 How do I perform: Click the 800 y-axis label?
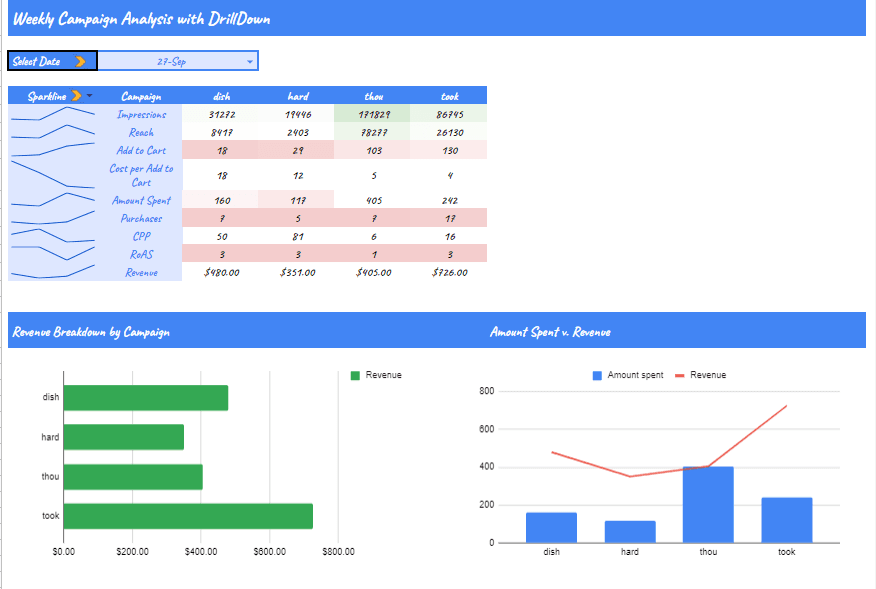click(x=487, y=391)
